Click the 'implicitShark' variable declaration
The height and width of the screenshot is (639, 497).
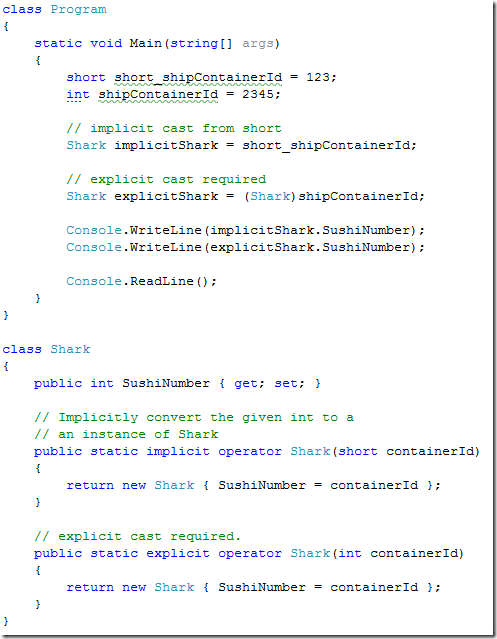tap(166, 145)
